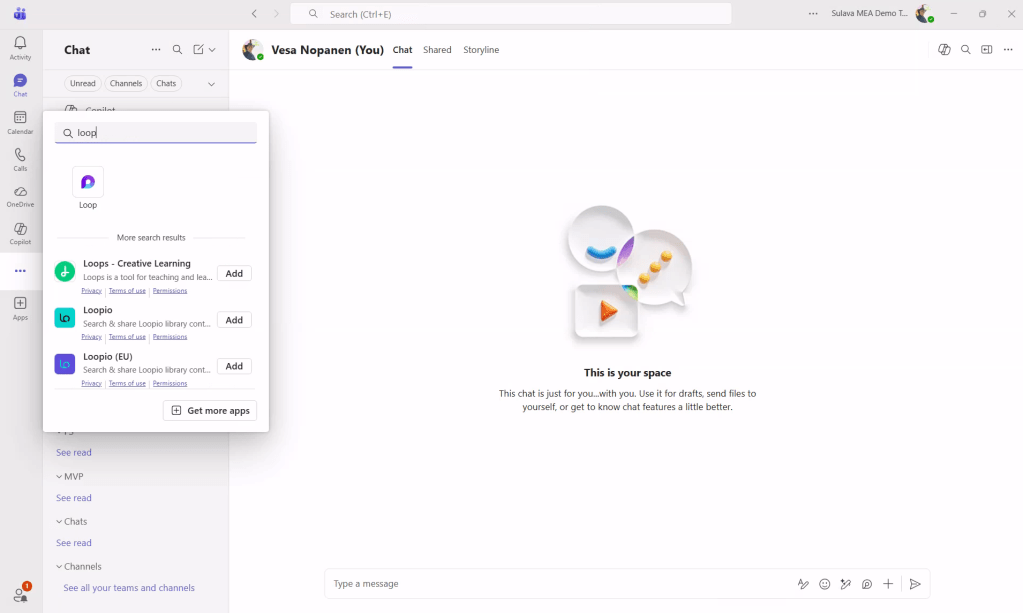The height and width of the screenshot is (613, 1023).
Task: Toggle the Chats filter pill
Action: (166, 84)
